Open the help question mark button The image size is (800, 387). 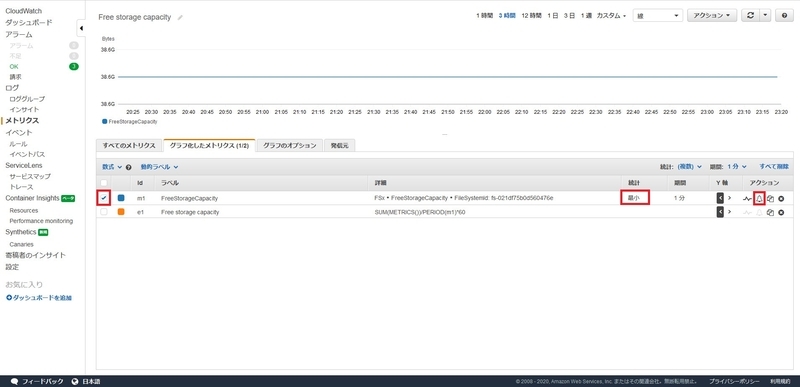tap(784, 16)
